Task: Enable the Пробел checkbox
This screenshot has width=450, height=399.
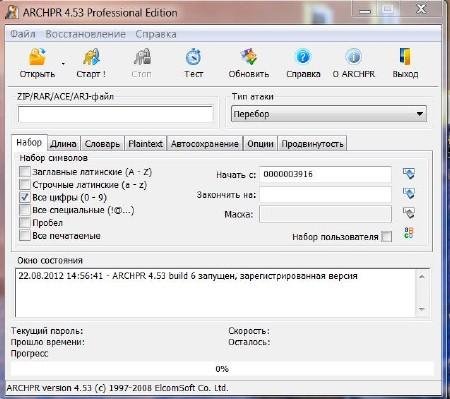Action: (x=25, y=223)
